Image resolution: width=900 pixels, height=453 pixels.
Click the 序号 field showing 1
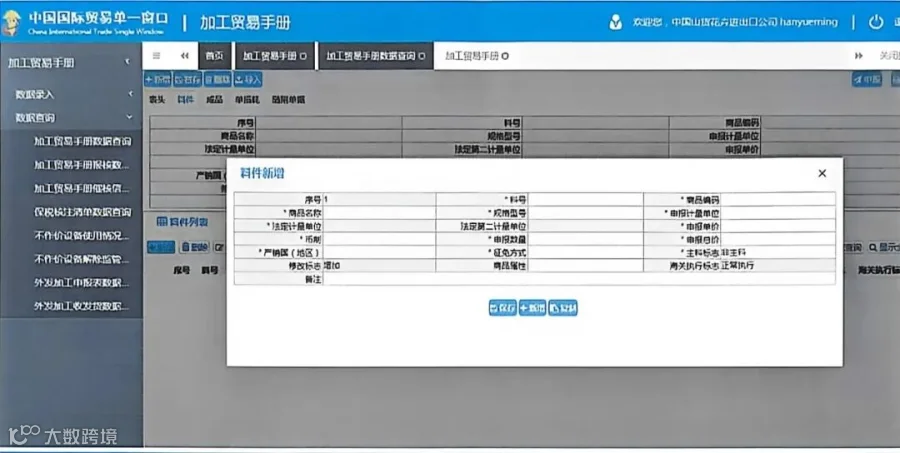(x=379, y=200)
